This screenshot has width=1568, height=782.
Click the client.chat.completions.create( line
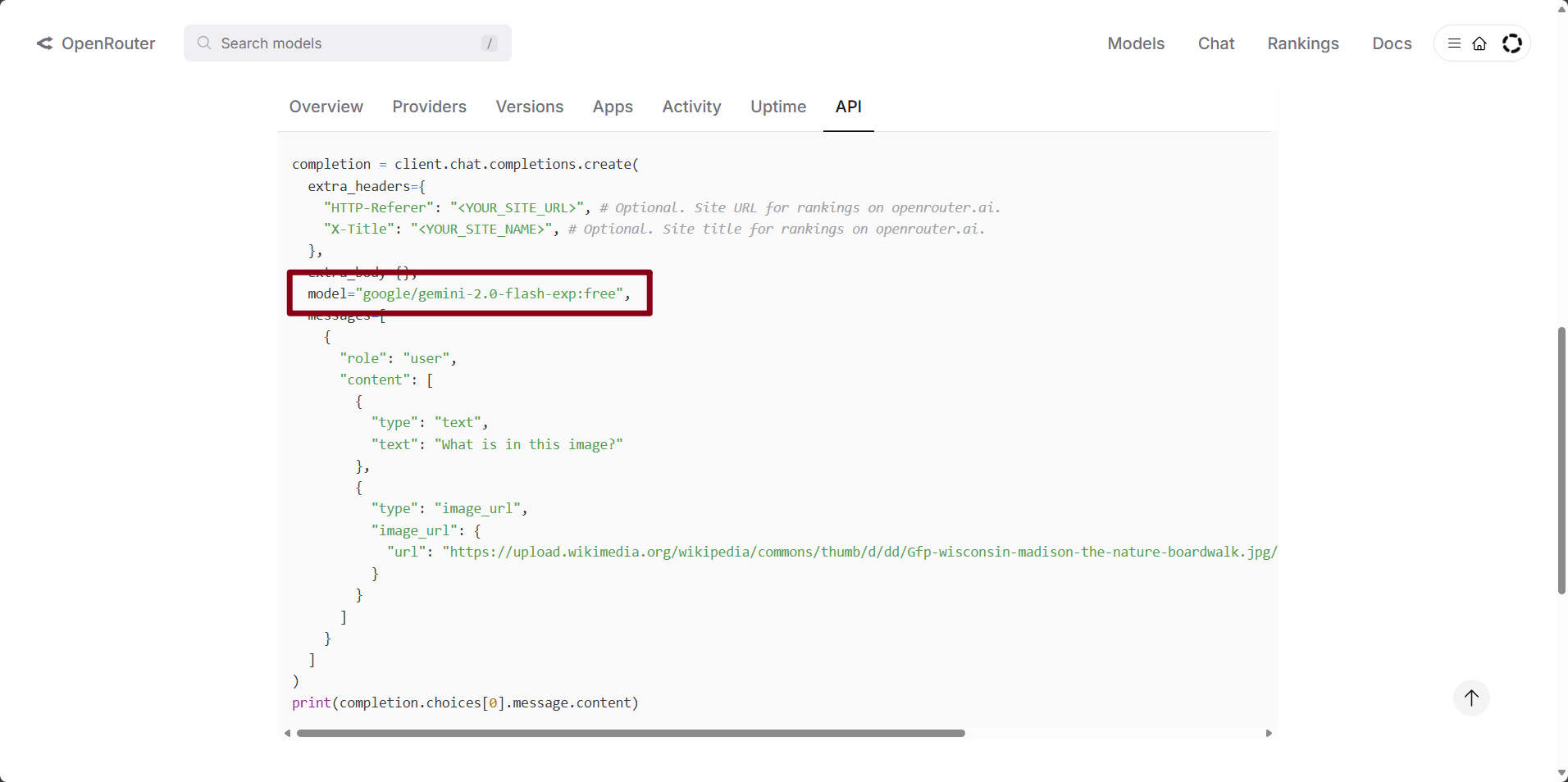coord(465,164)
